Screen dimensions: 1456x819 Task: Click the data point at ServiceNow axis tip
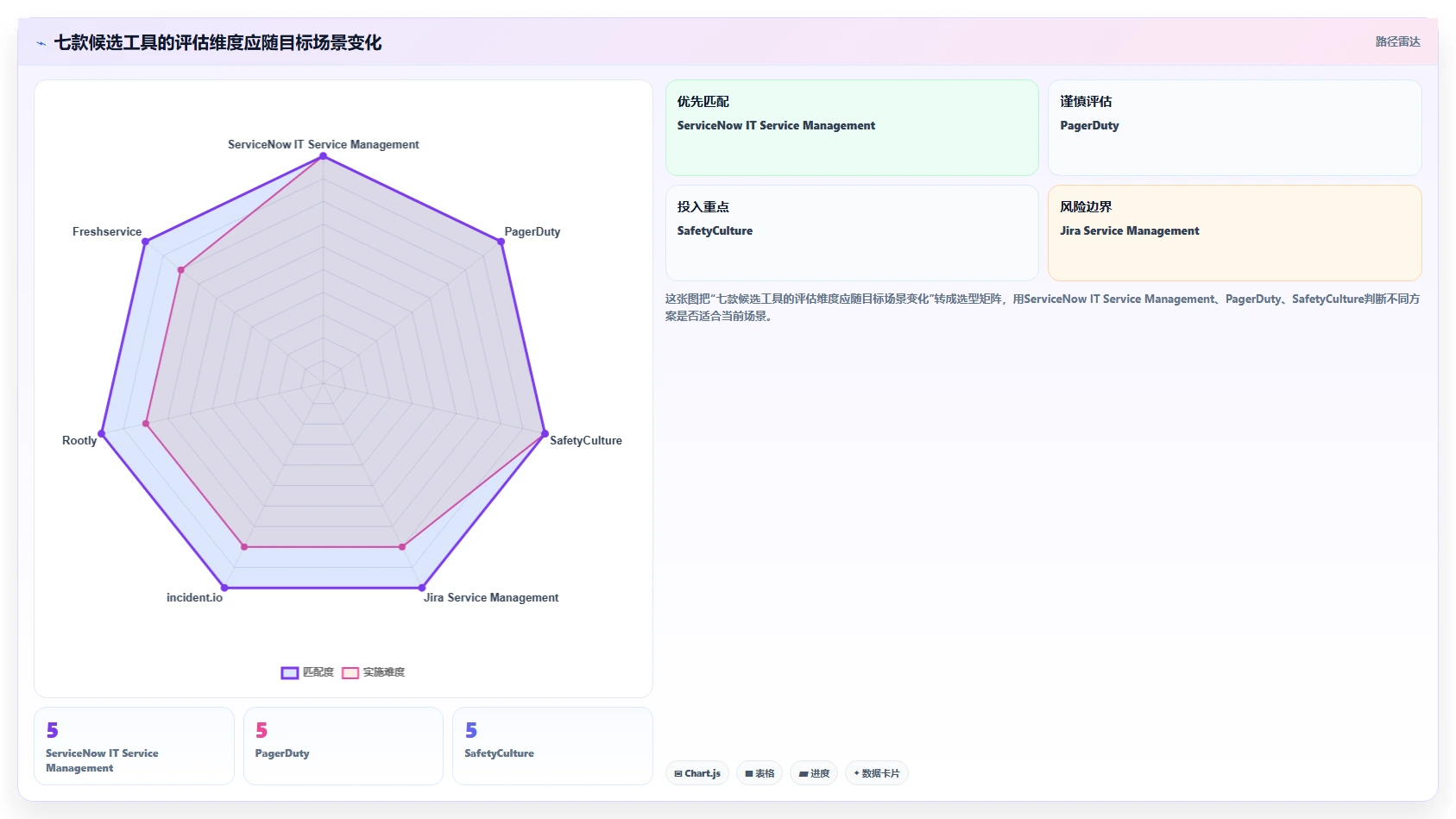(324, 156)
